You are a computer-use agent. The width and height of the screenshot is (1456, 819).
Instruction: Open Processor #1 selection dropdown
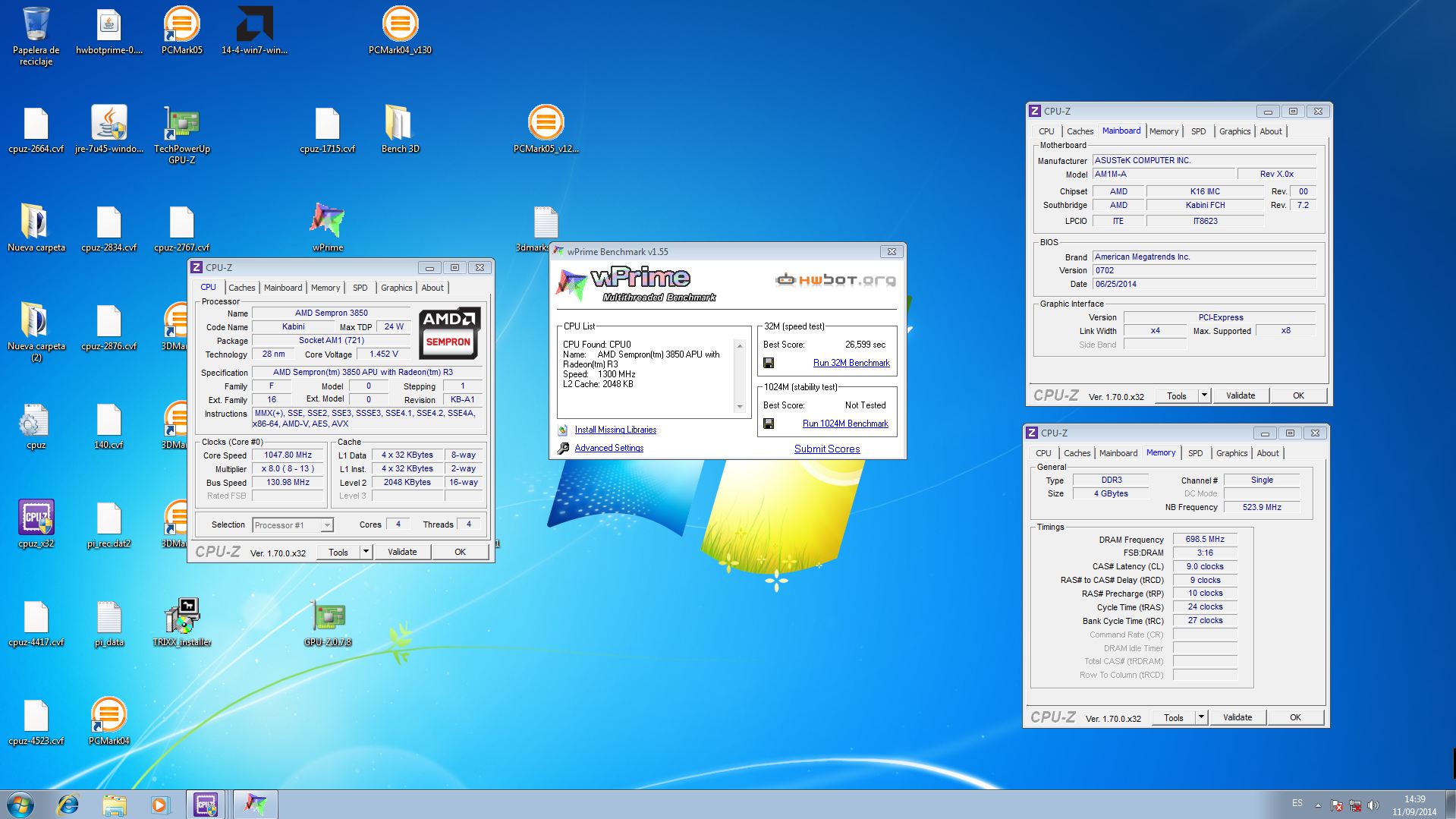[293, 525]
